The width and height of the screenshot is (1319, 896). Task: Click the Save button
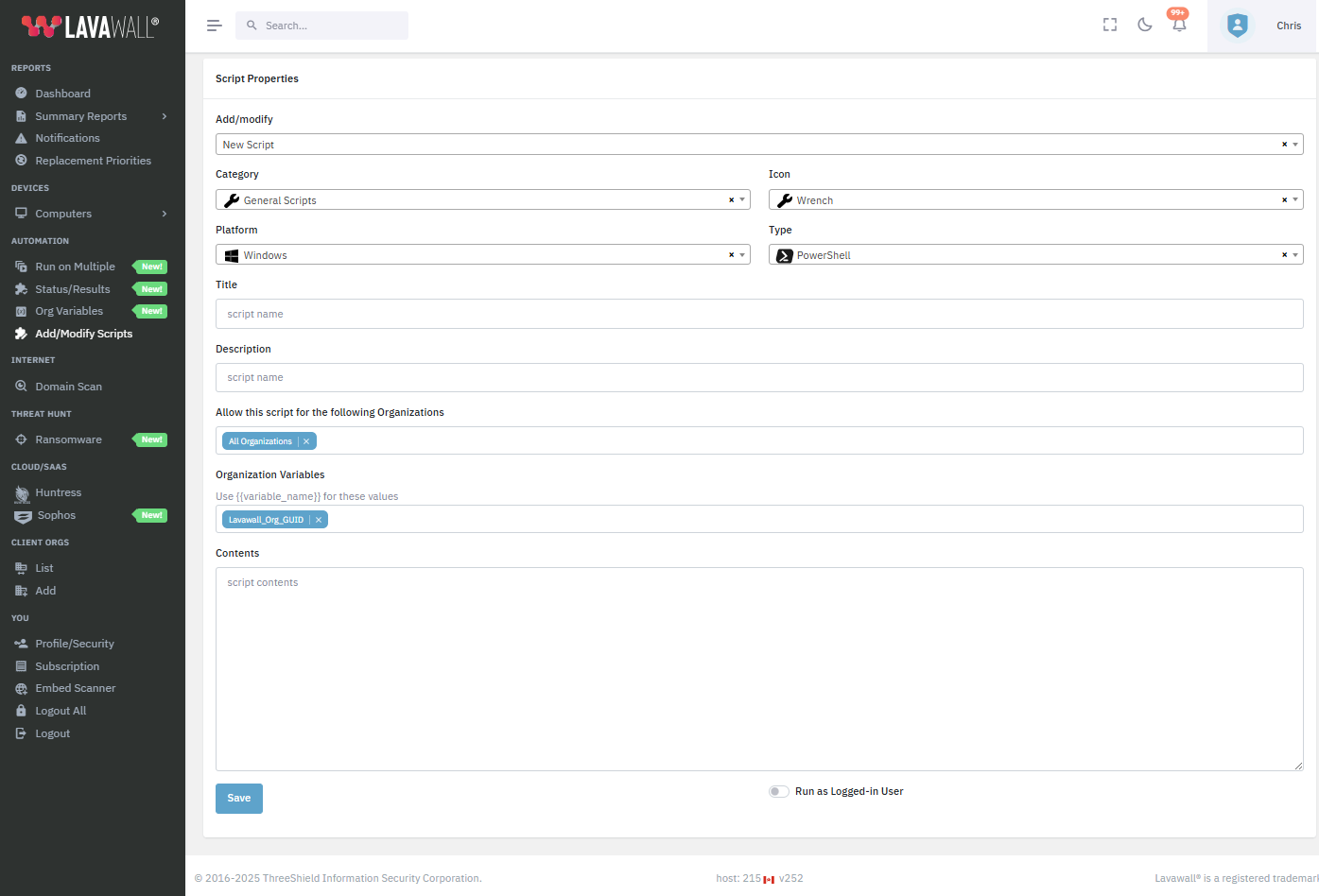coord(239,799)
